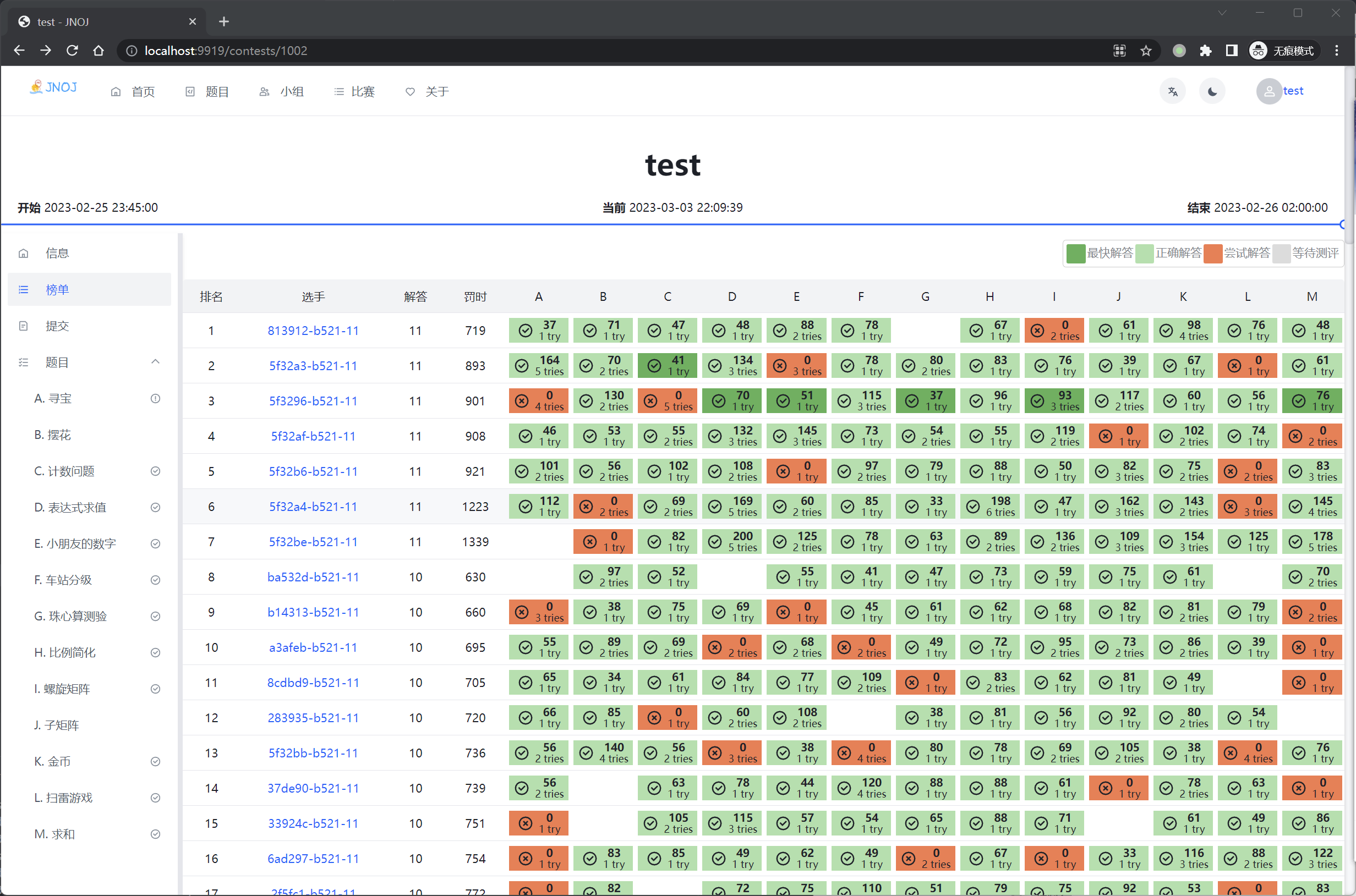1356x896 pixels.
Task: Open problem K. 金币
Action: point(90,761)
